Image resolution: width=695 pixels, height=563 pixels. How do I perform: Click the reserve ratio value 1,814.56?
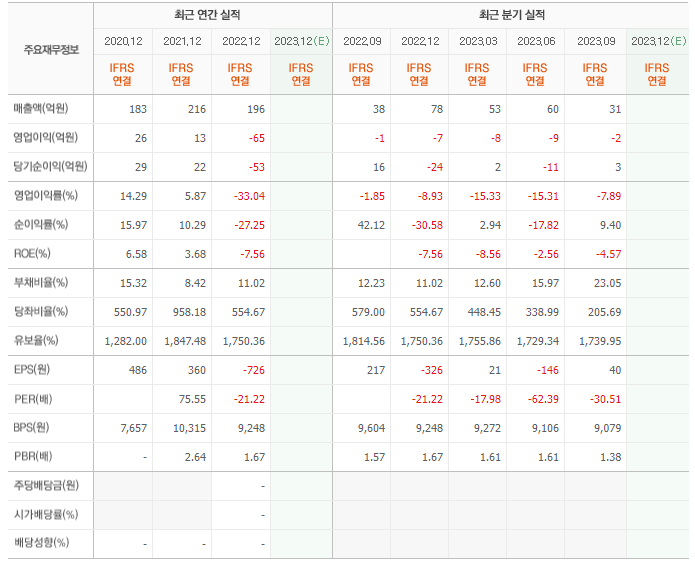click(x=364, y=341)
